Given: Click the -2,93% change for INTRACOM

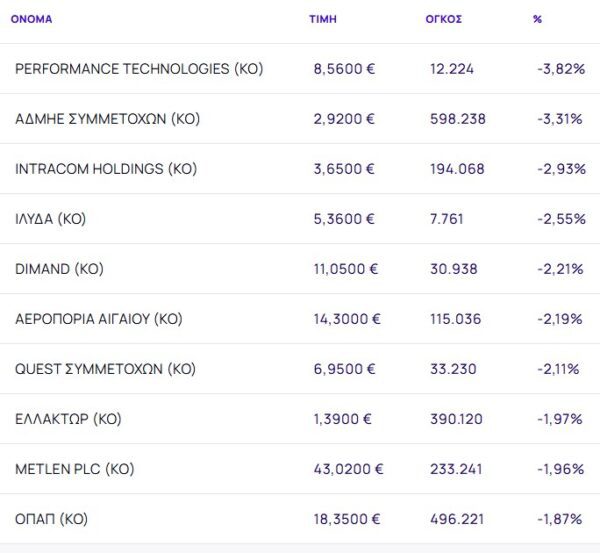Looking at the screenshot, I should (x=561, y=169).
